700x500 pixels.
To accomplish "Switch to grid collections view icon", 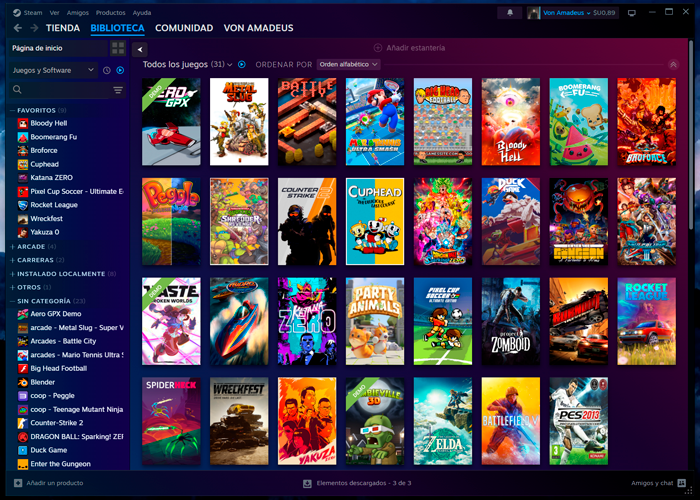I will 118,48.
